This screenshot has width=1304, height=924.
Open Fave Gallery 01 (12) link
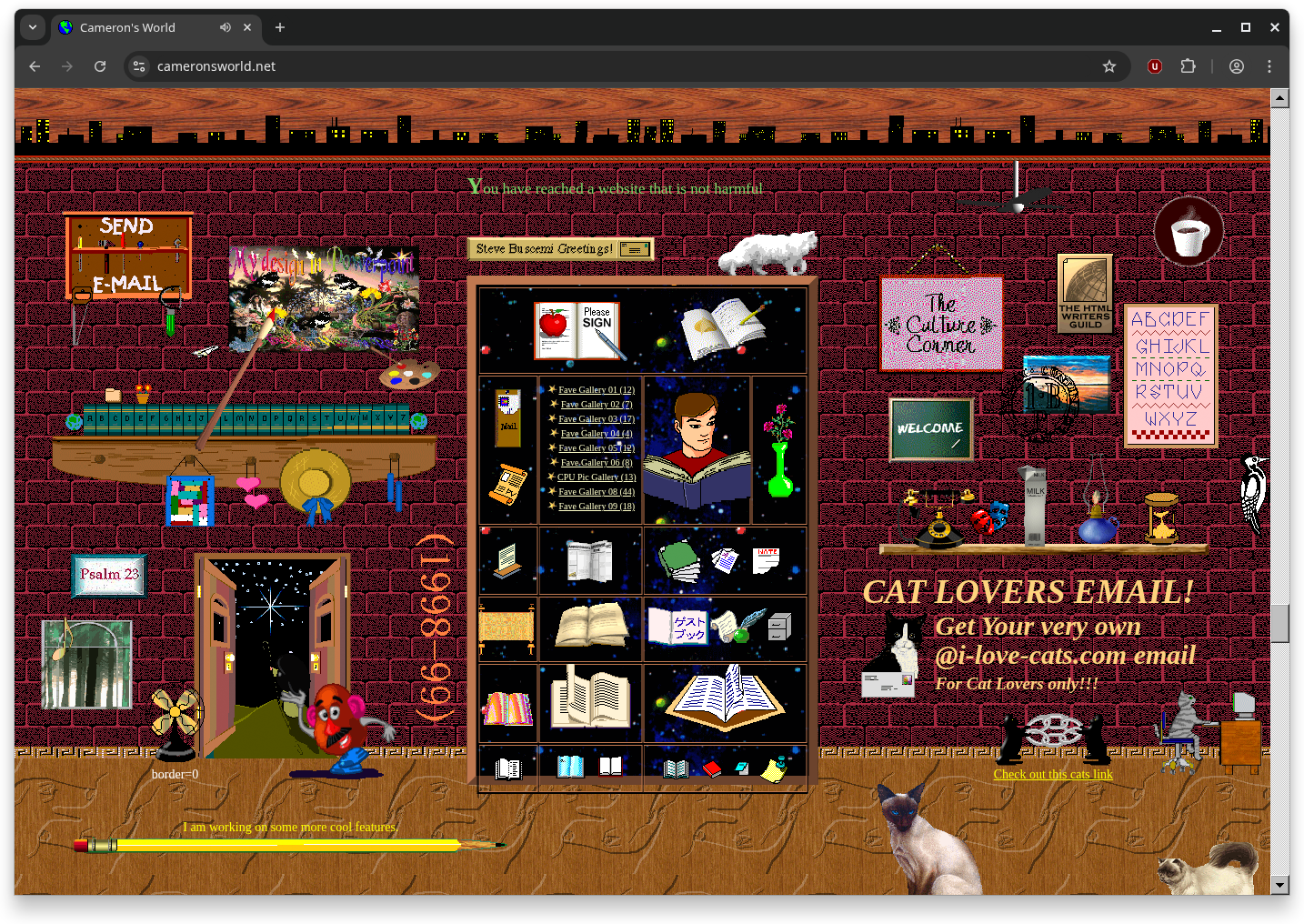pos(597,390)
